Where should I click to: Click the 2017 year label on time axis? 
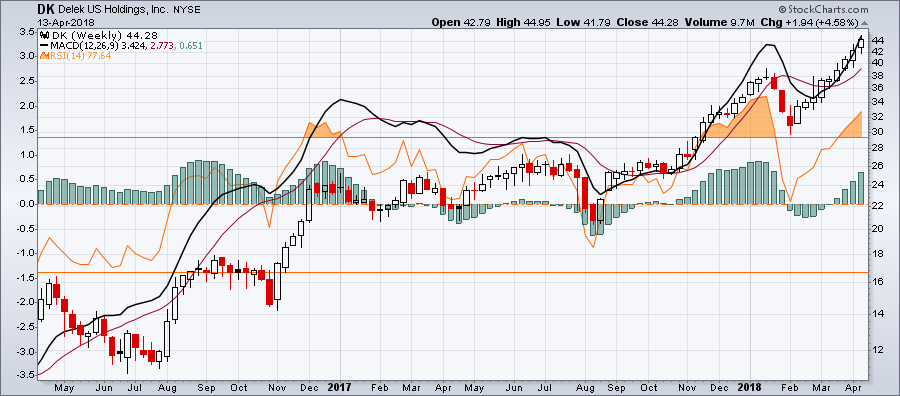[x=339, y=387]
